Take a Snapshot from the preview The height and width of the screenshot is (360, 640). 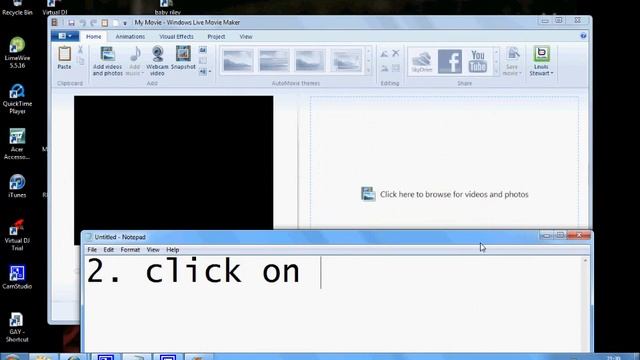(x=183, y=58)
